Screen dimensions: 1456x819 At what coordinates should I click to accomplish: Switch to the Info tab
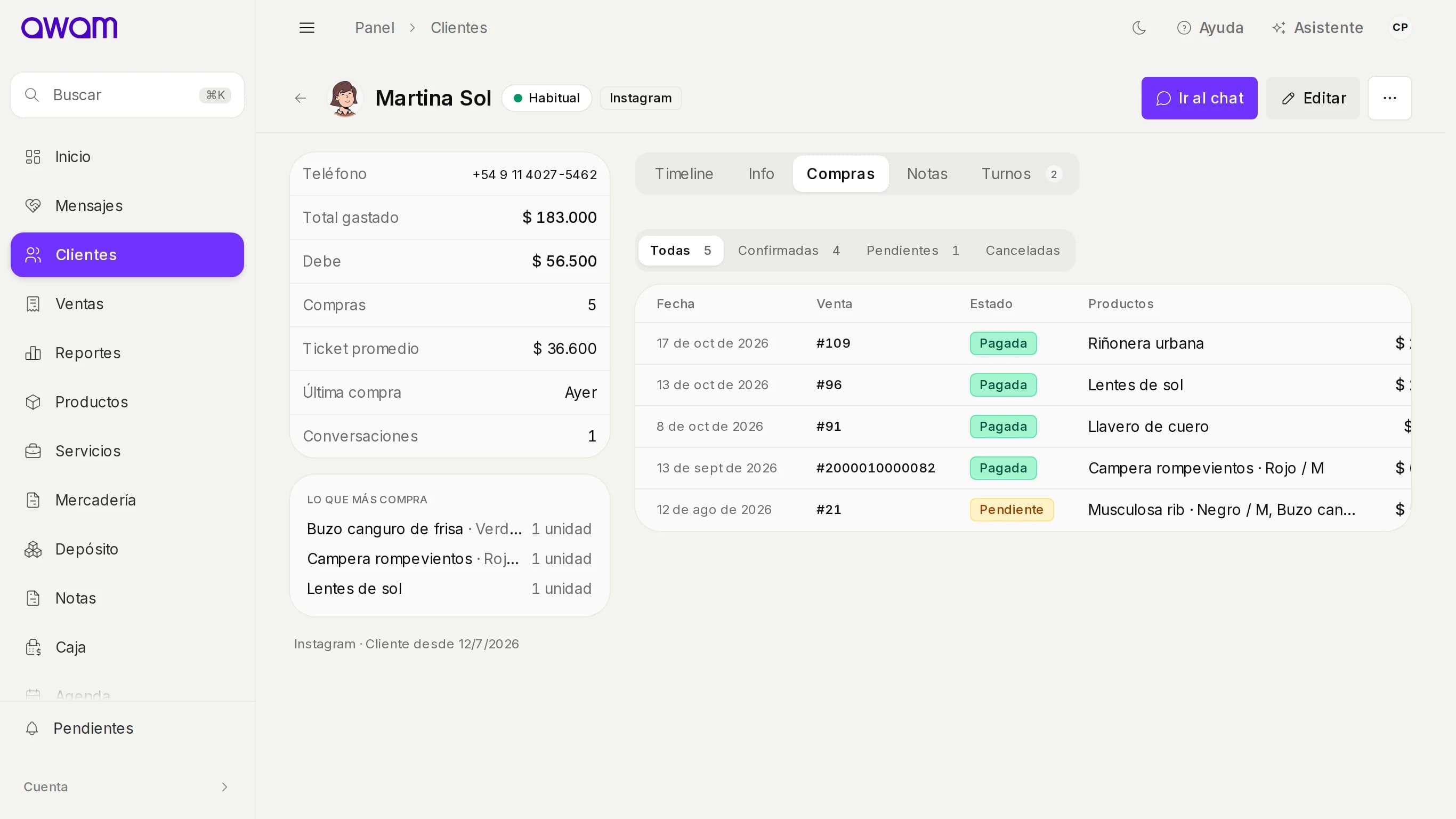pyautogui.click(x=761, y=174)
